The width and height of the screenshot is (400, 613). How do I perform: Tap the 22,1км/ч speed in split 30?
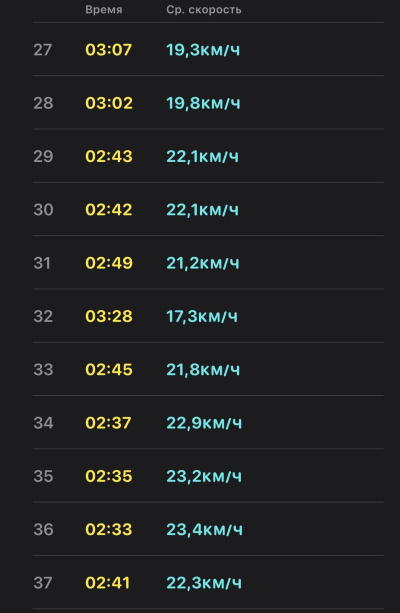point(203,210)
